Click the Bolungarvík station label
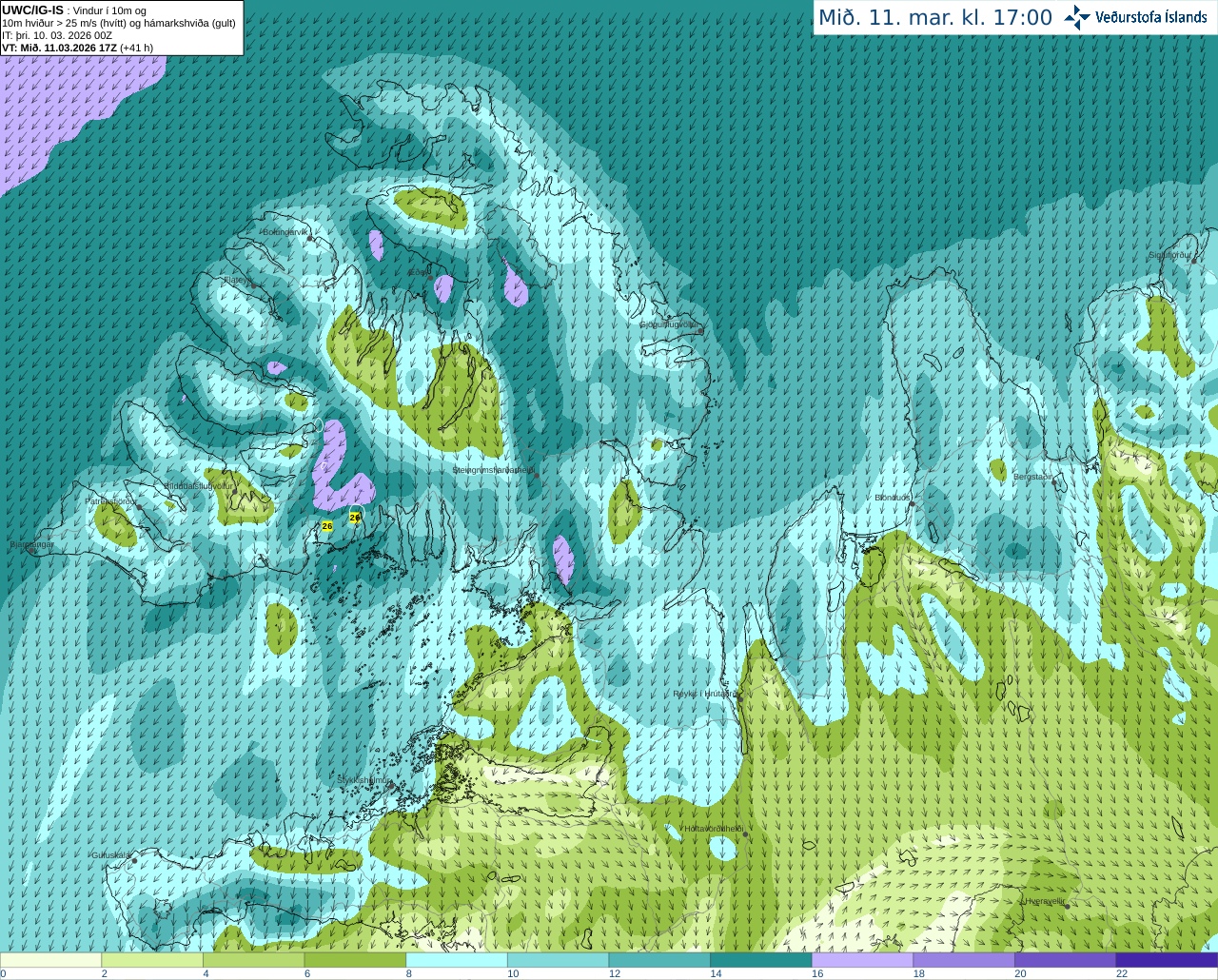The width and height of the screenshot is (1218, 980). pyautogui.click(x=285, y=232)
